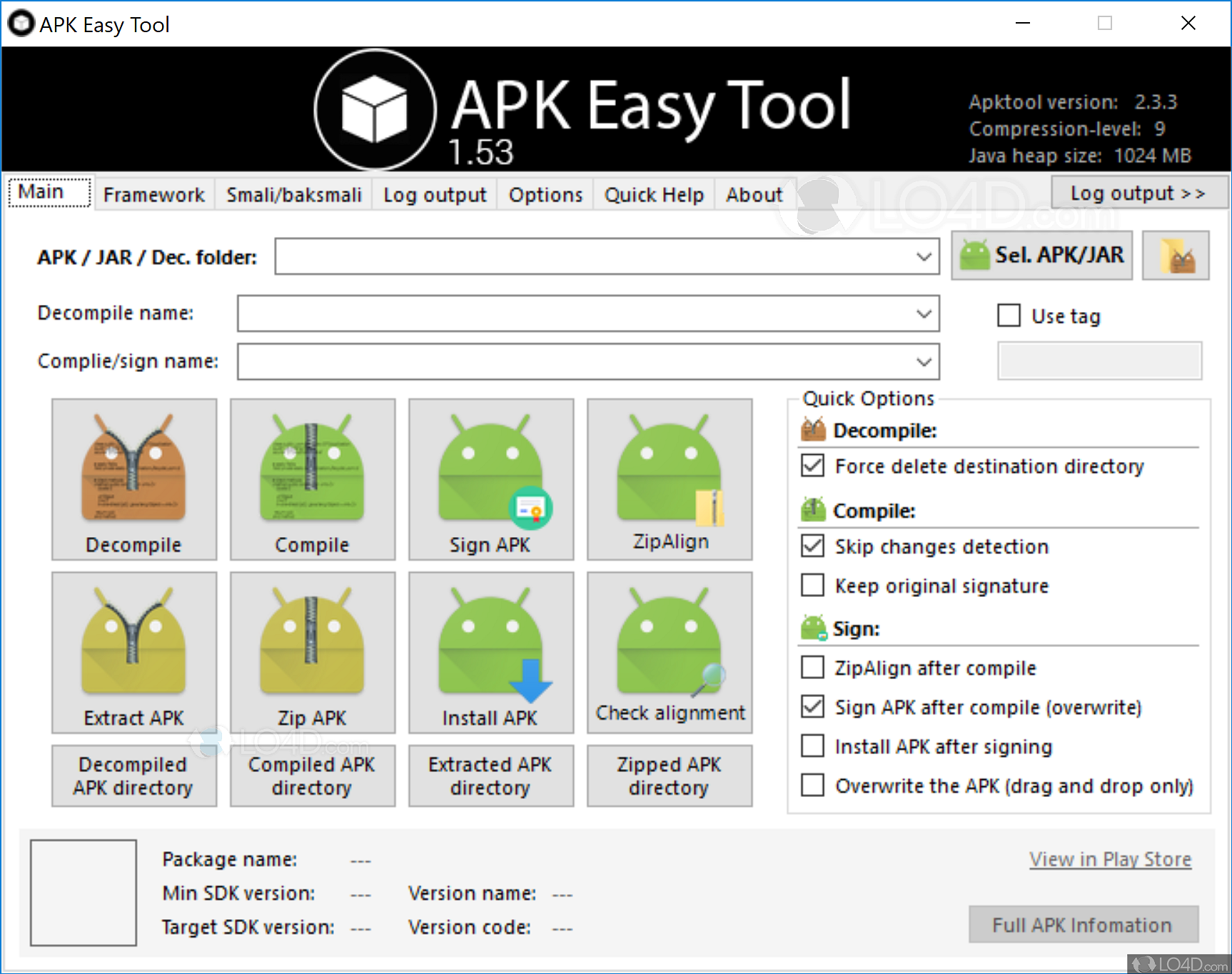Click the Decompile Android icon button

tap(134, 479)
